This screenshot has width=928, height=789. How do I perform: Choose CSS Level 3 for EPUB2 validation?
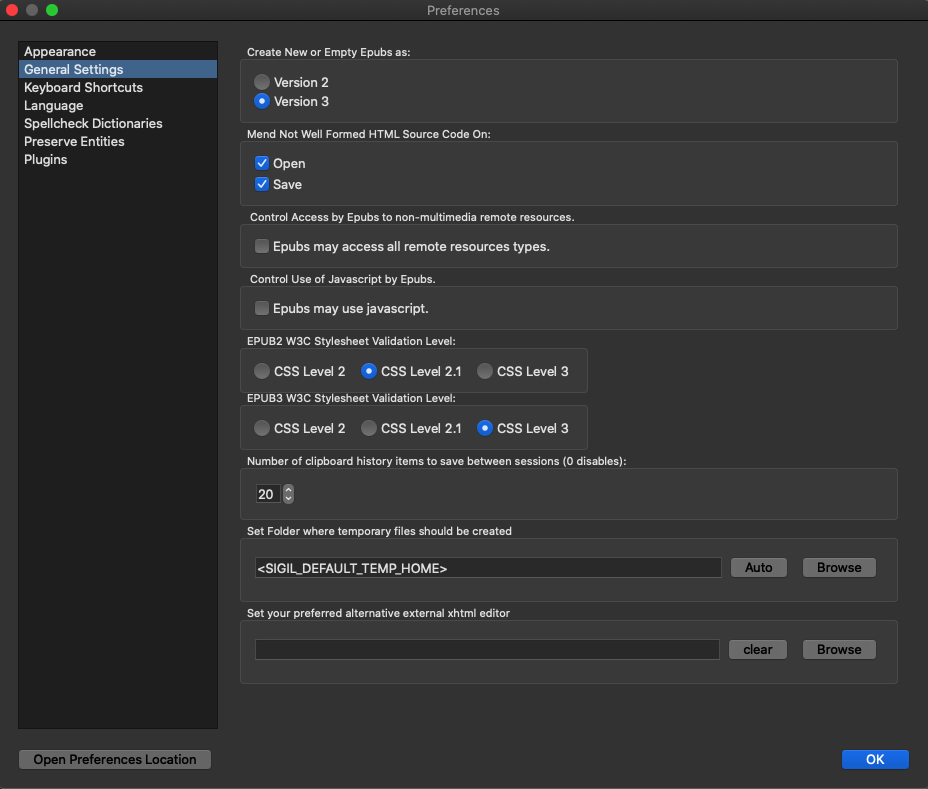click(x=485, y=371)
